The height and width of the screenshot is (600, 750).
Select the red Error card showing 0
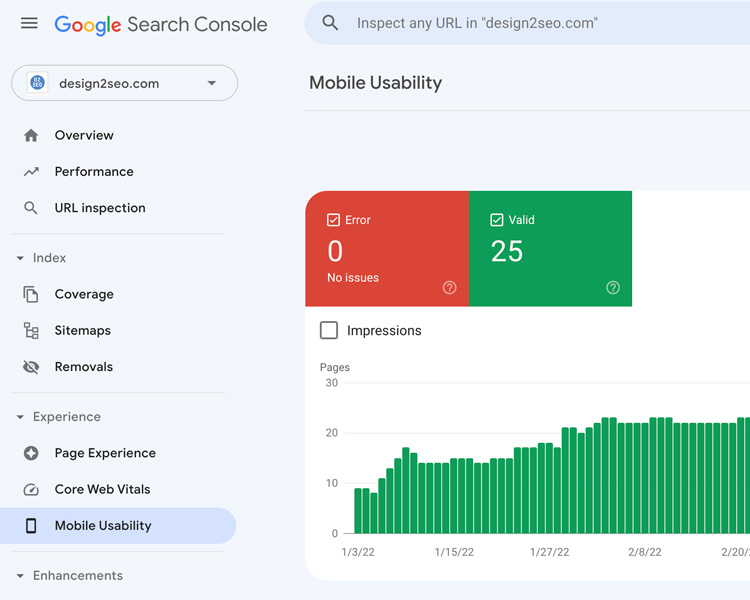[x=387, y=248]
